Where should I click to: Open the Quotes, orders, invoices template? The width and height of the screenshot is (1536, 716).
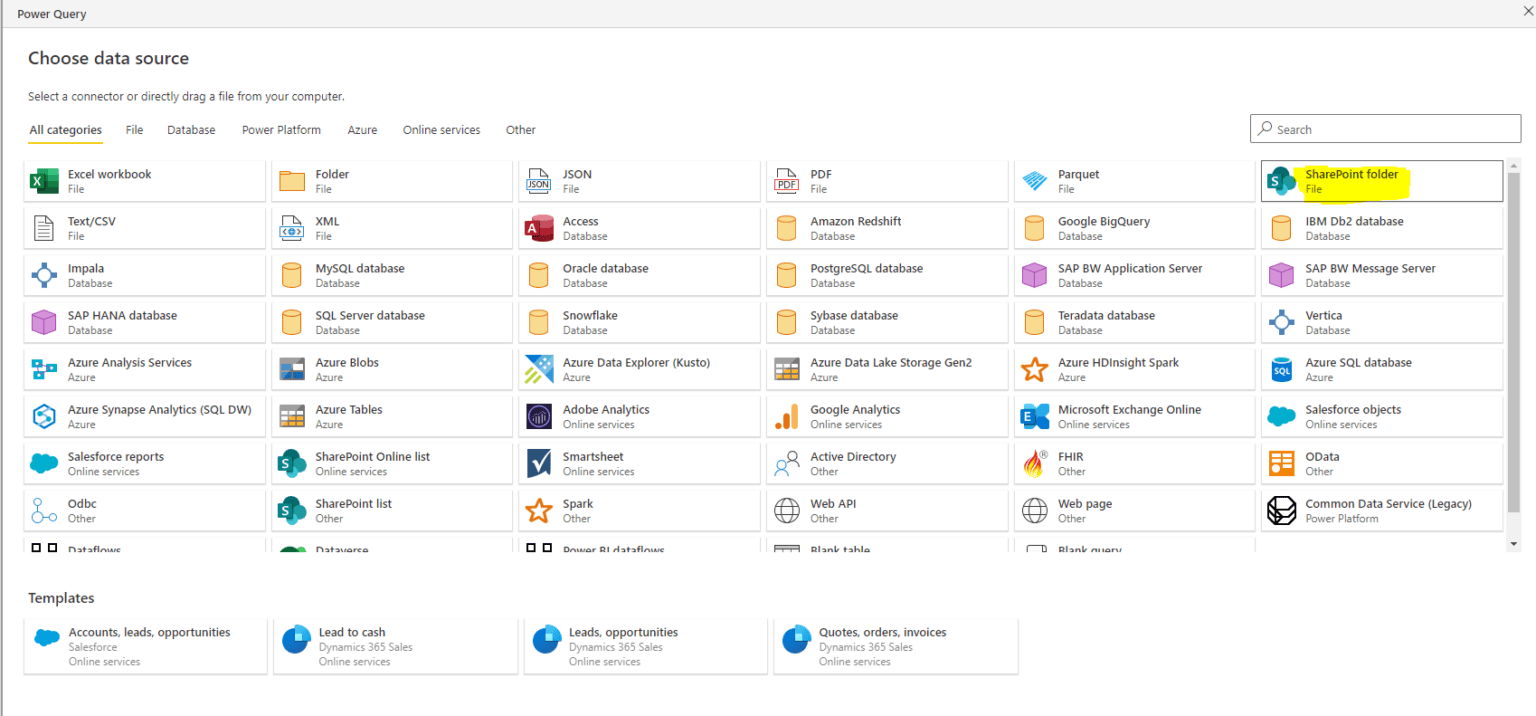pos(895,645)
